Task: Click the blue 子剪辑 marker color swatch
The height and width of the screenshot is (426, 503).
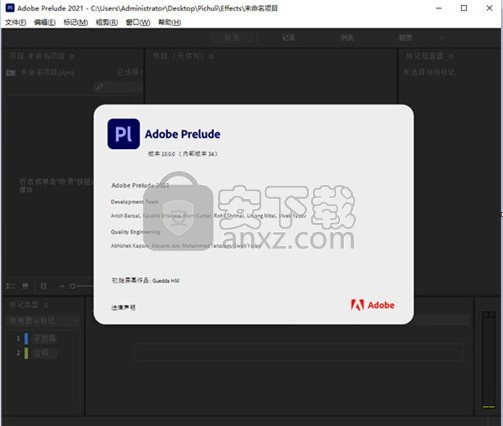Action: pyautogui.click(x=26, y=339)
